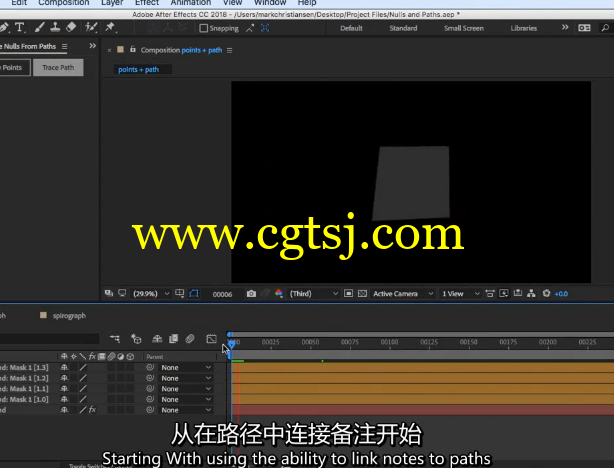
Task: Open the Window menu
Action: (x=270, y=3)
